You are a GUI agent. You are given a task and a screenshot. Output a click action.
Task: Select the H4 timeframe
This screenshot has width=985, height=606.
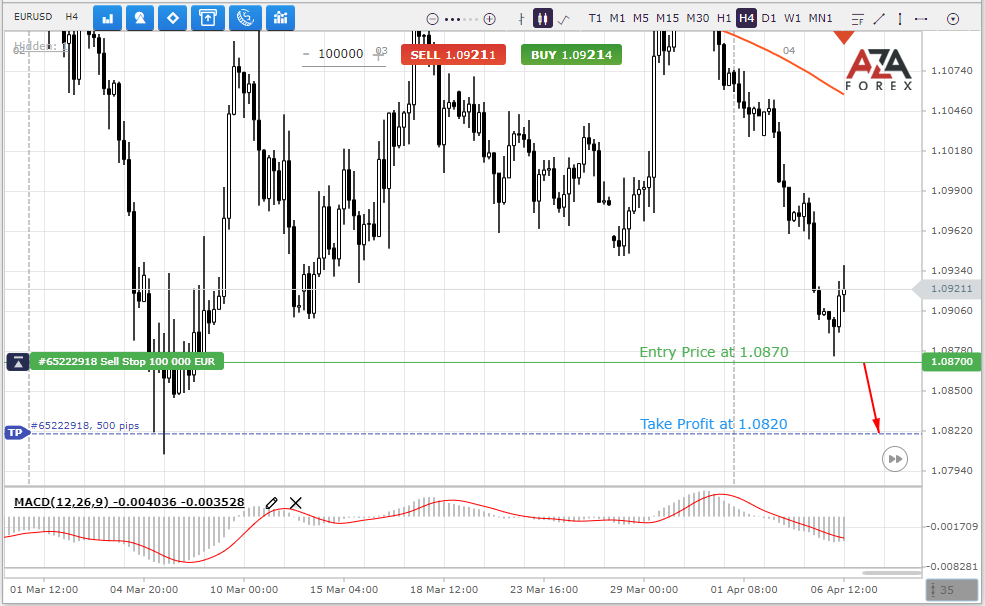point(746,18)
